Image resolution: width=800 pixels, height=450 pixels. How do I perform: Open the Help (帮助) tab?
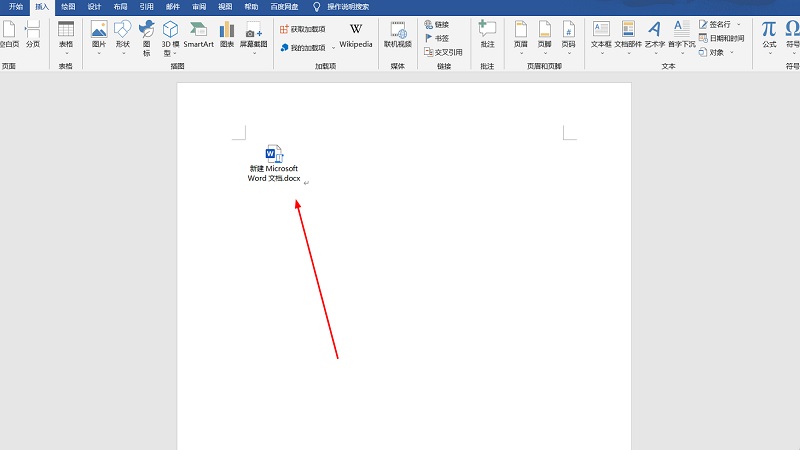pyautogui.click(x=251, y=7)
